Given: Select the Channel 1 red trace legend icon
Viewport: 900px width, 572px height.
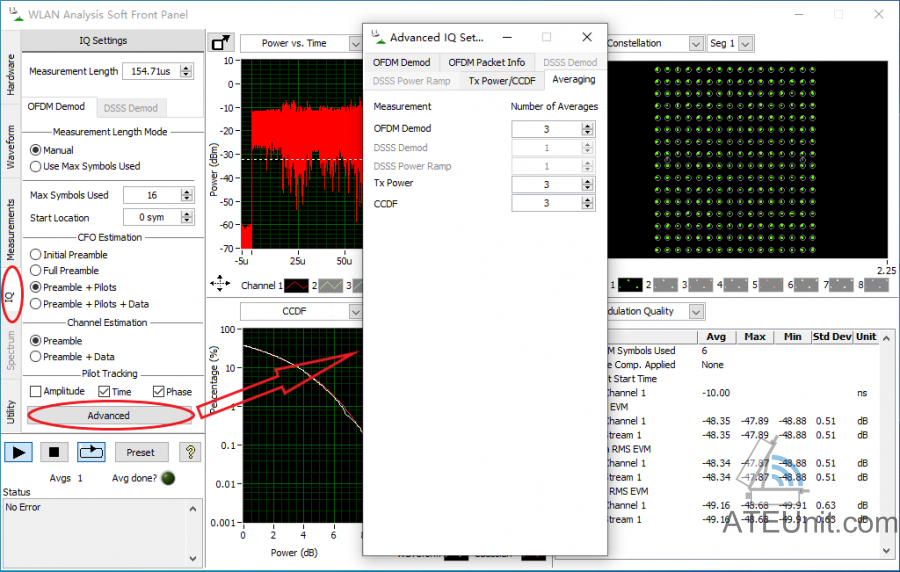Looking at the screenshot, I should 297,285.
